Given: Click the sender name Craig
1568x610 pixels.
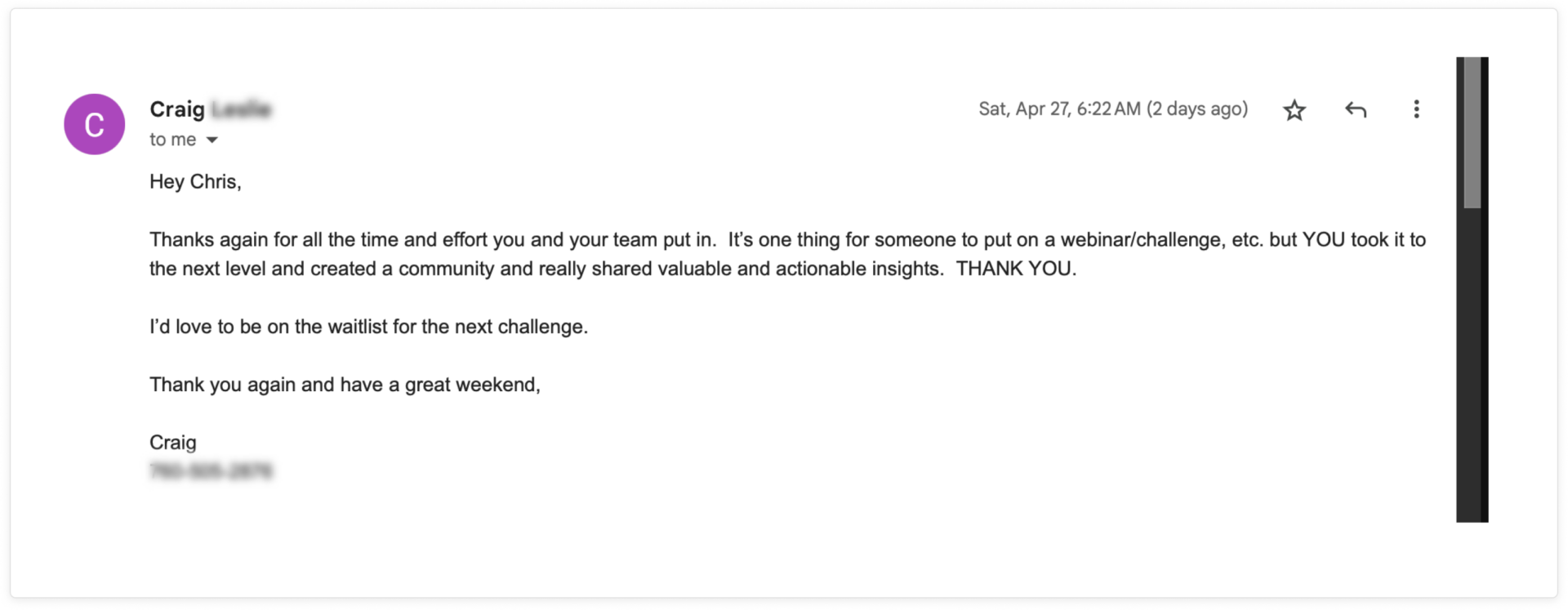Looking at the screenshot, I should coord(177,109).
